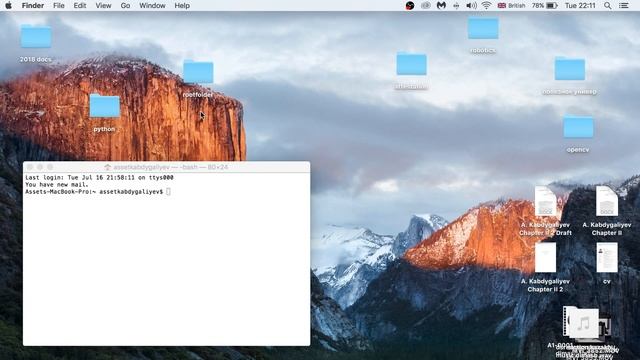Click the M menu bar icon
640x360 pixels.
tap(441, 6)
